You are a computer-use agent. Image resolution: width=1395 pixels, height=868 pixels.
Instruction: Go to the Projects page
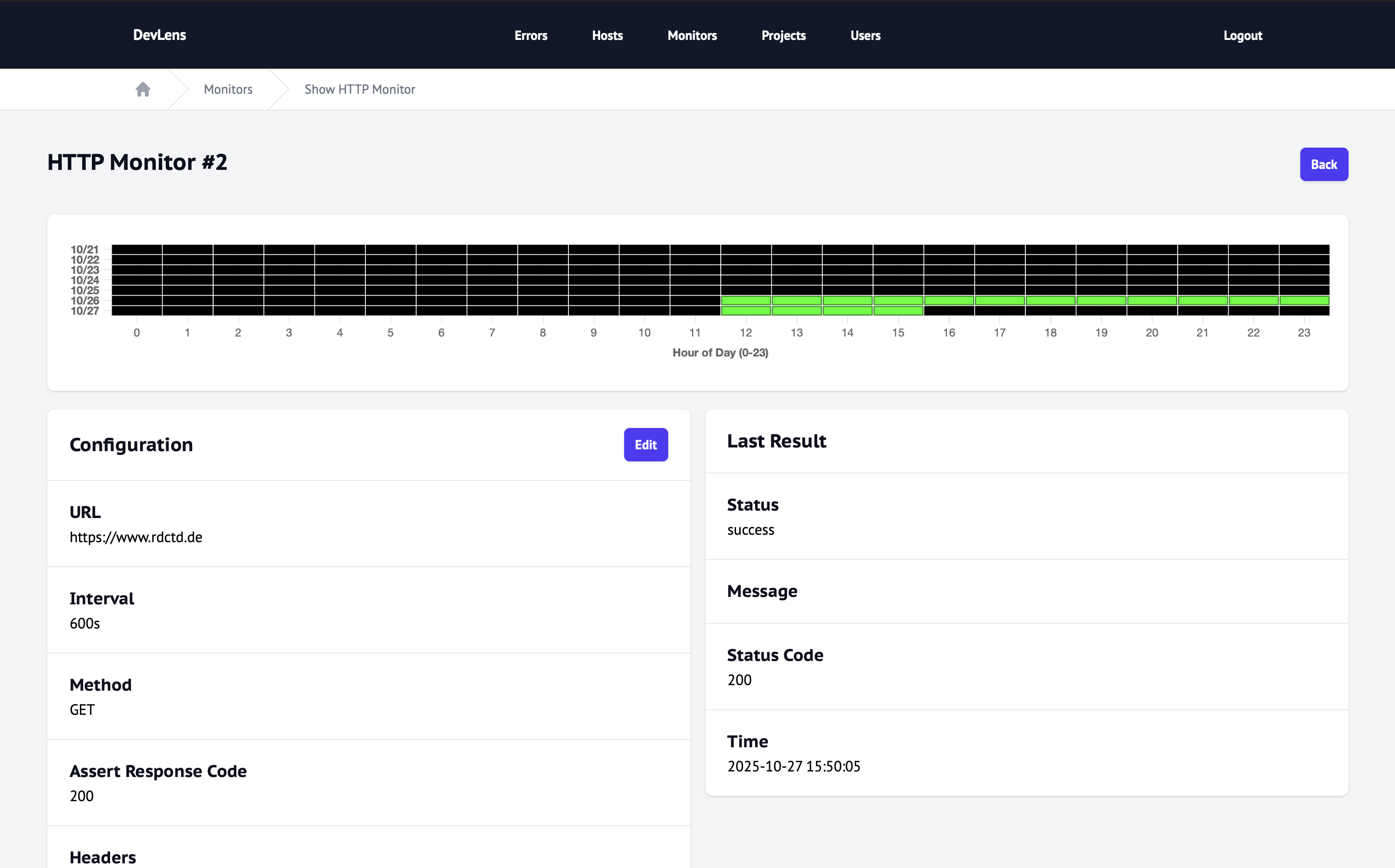783,35
